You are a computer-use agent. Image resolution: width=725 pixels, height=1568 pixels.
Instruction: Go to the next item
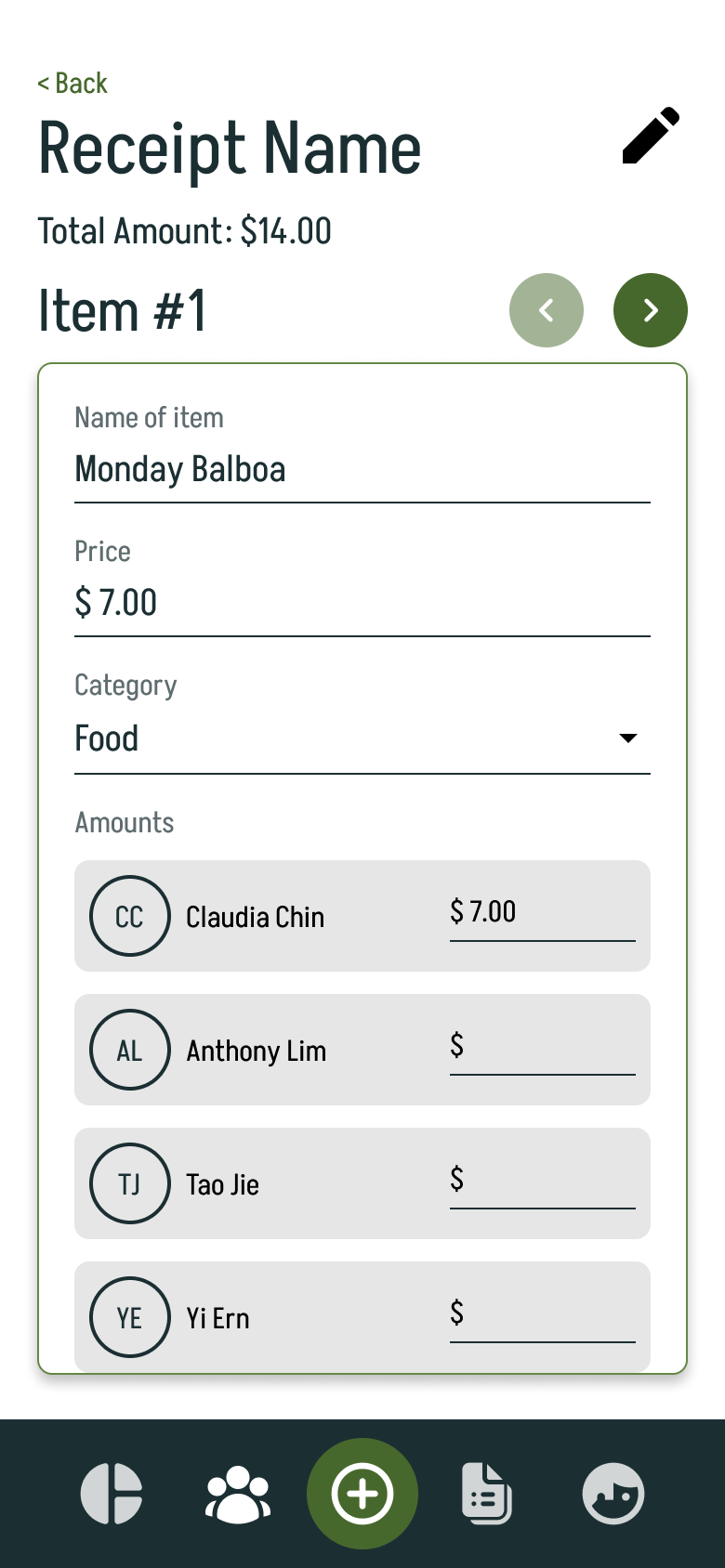pos(651,310)
